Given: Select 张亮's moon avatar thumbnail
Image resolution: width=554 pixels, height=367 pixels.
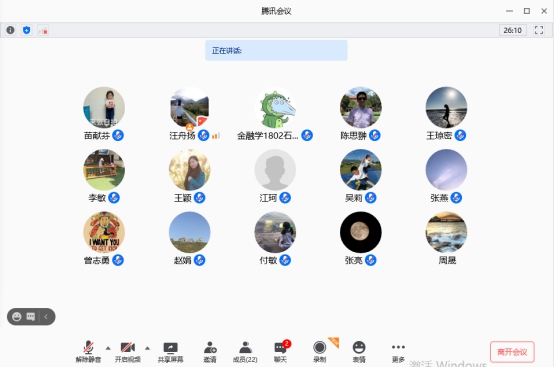Looking at the screenshot, I should (x=361, y=232).
